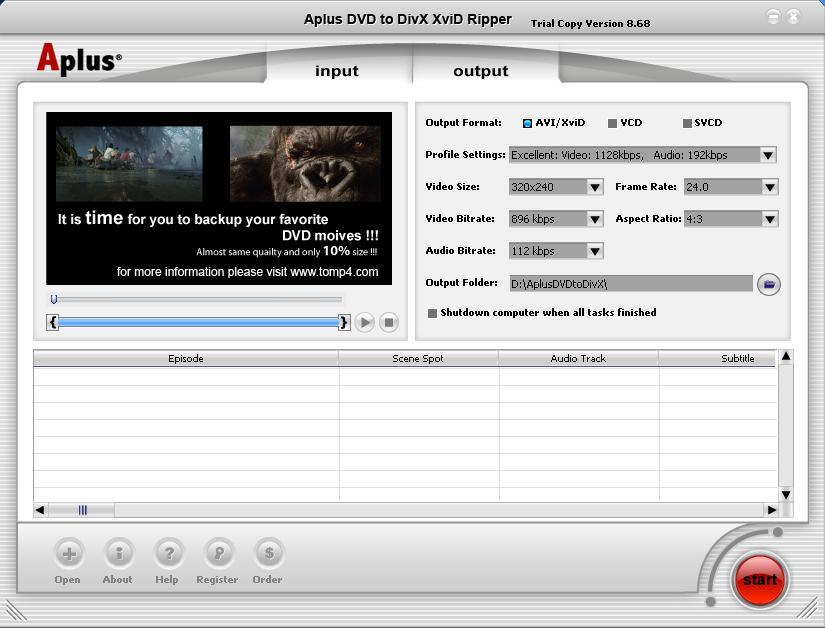Expand the Audio Bitrate dropdown

[x=595, y=251]
